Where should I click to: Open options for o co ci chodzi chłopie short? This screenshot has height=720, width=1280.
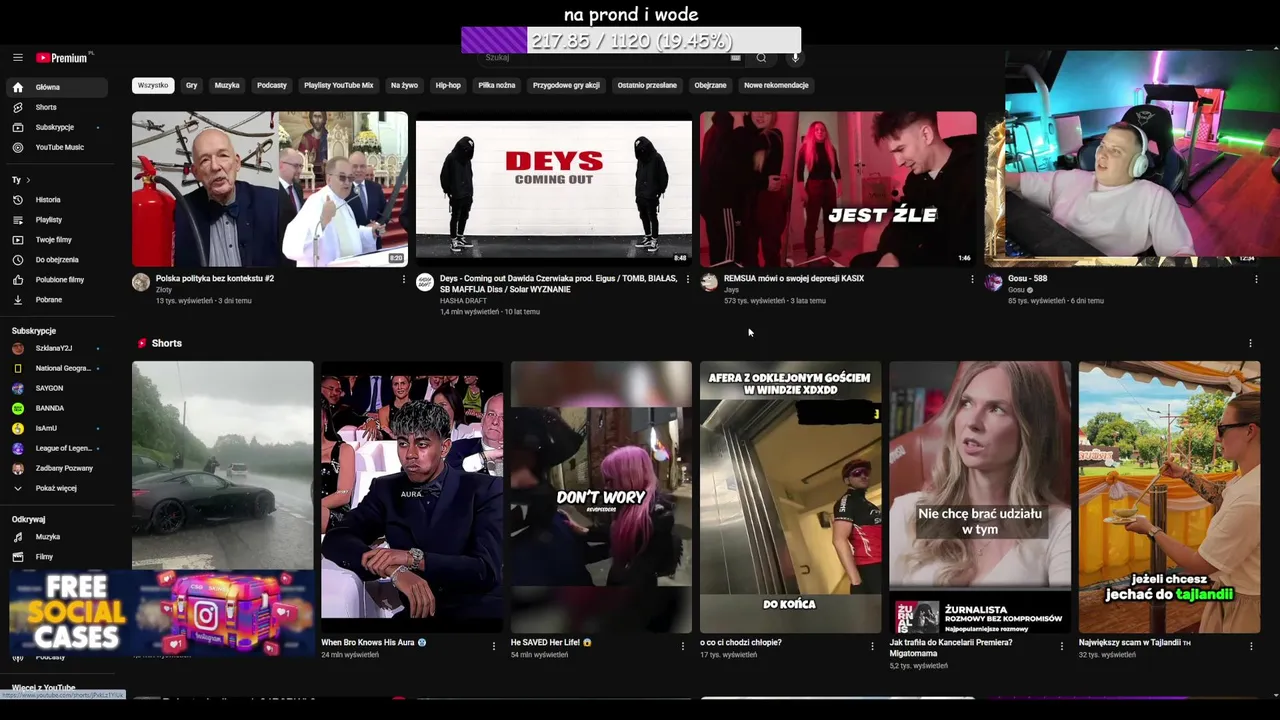tap(873, 646)
